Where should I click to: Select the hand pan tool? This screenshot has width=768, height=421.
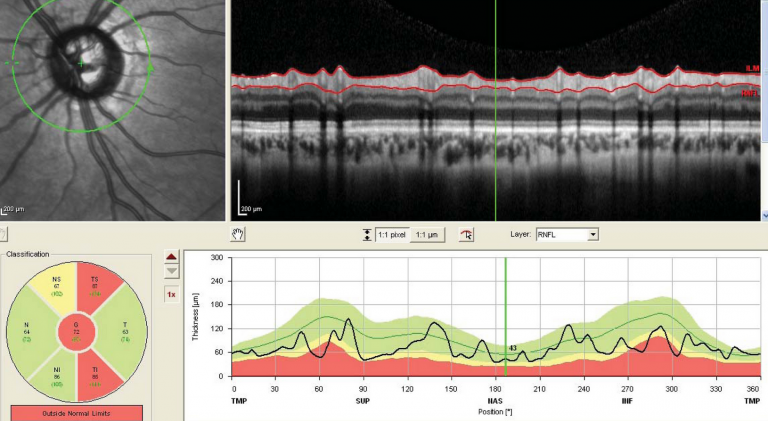pos(238,234)
